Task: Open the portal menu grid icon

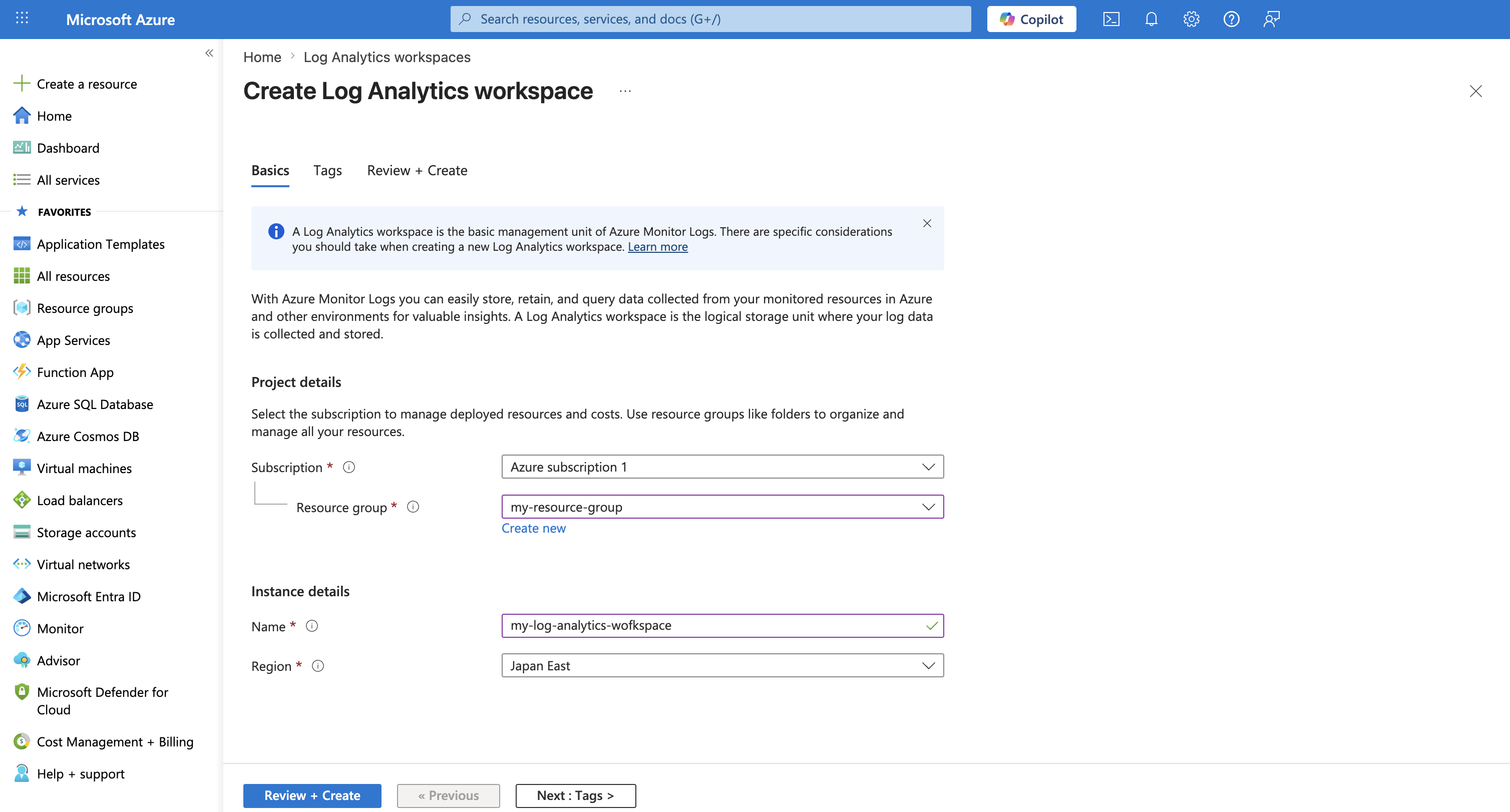Action: (22, 18)
